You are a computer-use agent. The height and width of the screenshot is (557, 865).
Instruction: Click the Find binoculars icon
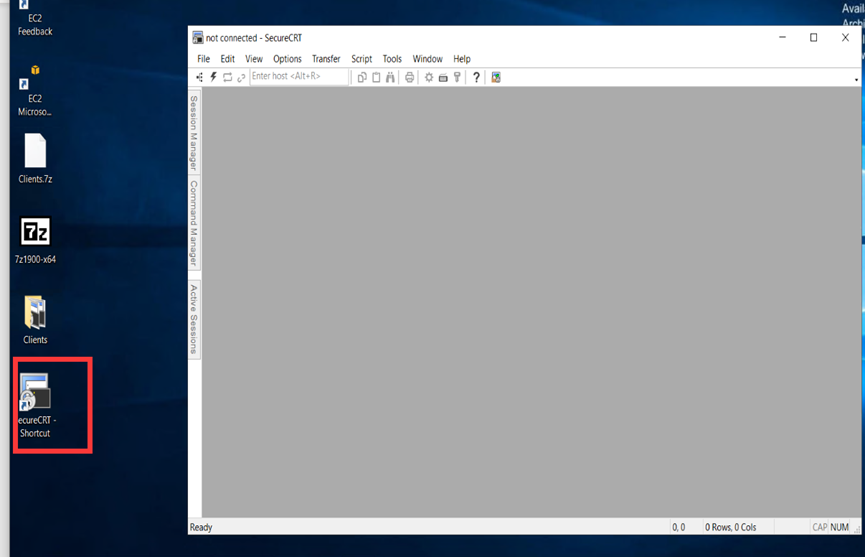click(x=390, y=77)
